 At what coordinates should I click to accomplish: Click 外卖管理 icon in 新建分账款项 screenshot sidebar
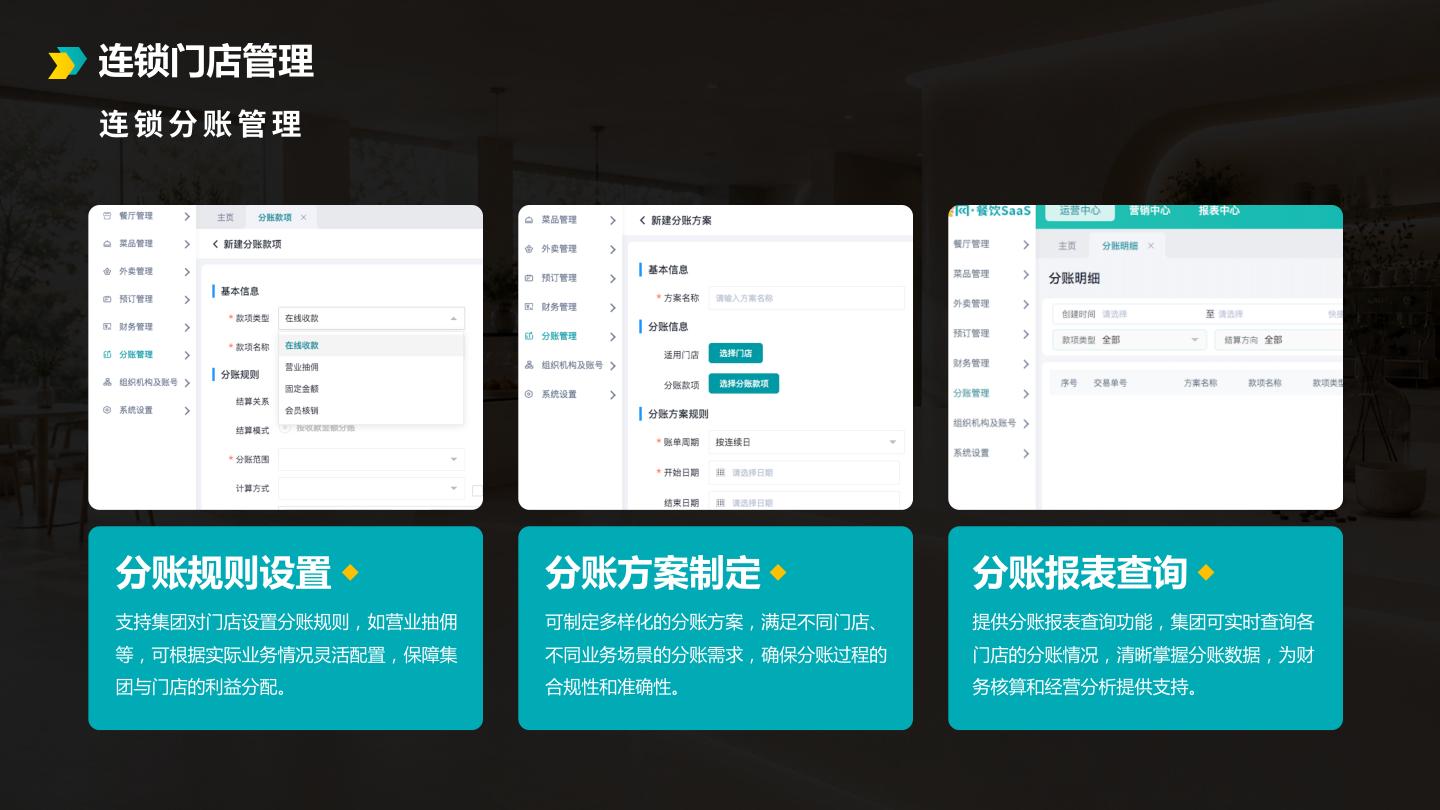tap(107, 271)
